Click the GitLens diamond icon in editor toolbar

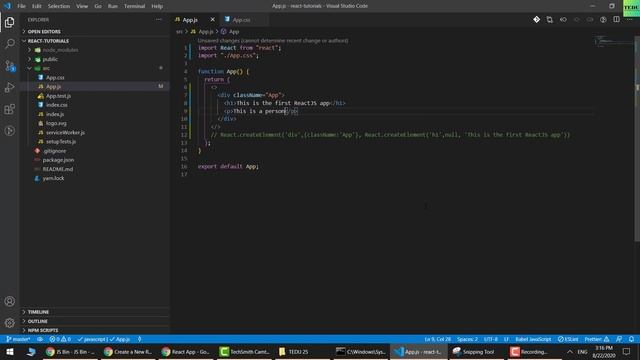click(536, 19)
